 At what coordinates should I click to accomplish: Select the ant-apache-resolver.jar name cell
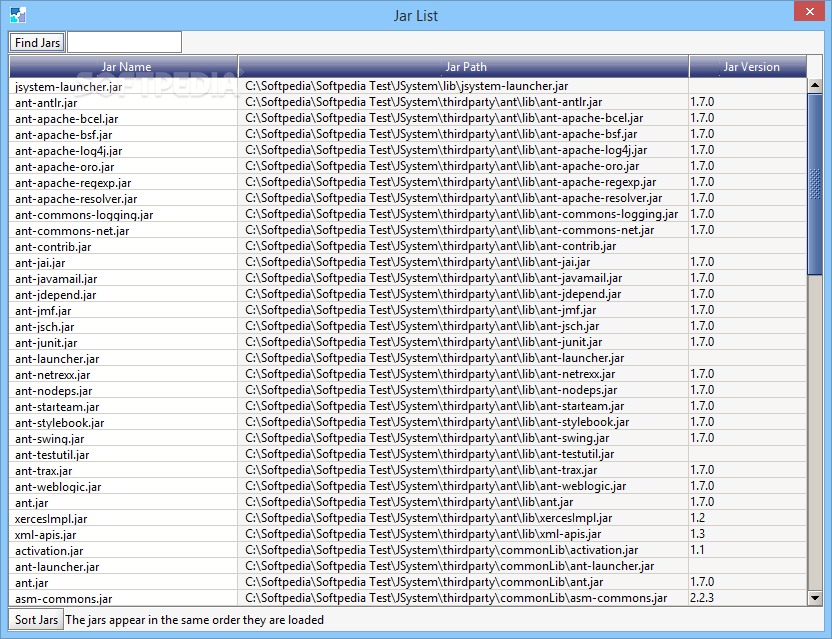tap(124, 198)
